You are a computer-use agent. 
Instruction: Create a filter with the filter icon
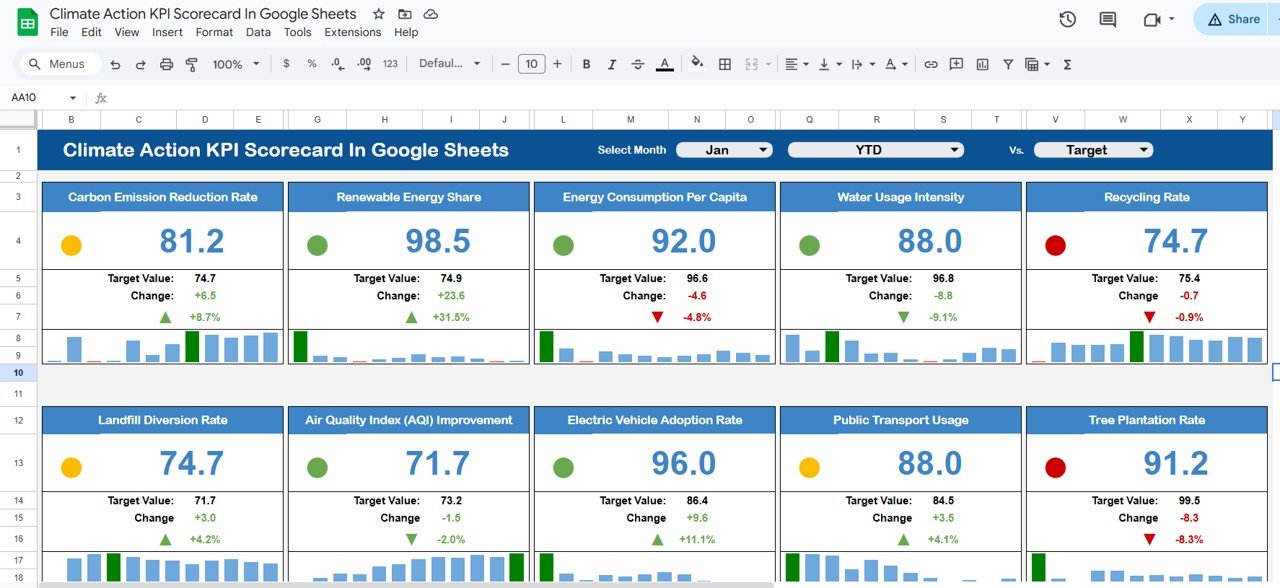tap(1008, 63)
